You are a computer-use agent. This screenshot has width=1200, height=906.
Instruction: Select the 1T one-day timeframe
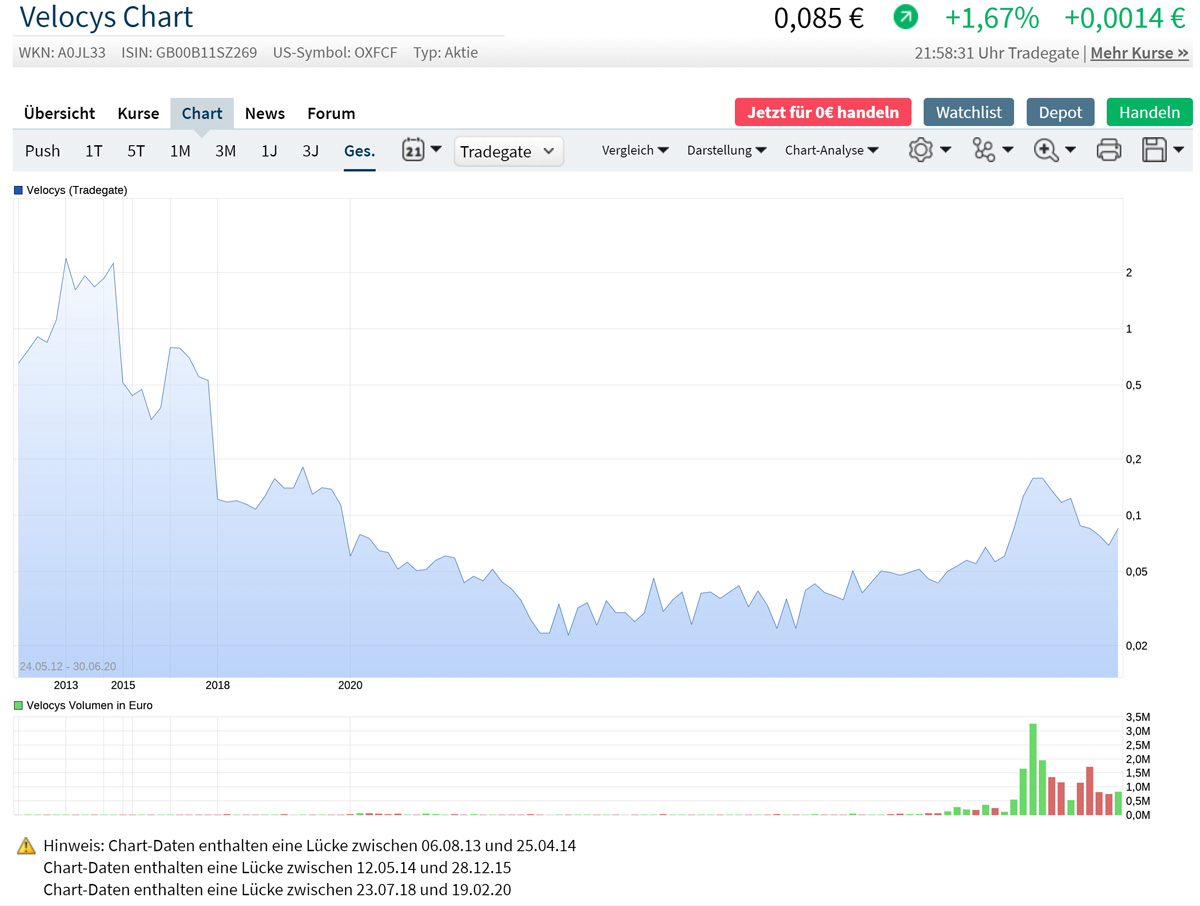[93, 151]
